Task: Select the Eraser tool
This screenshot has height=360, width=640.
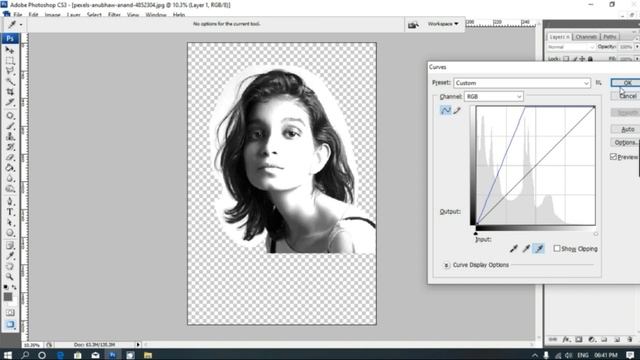Action: tap(10, 158)
